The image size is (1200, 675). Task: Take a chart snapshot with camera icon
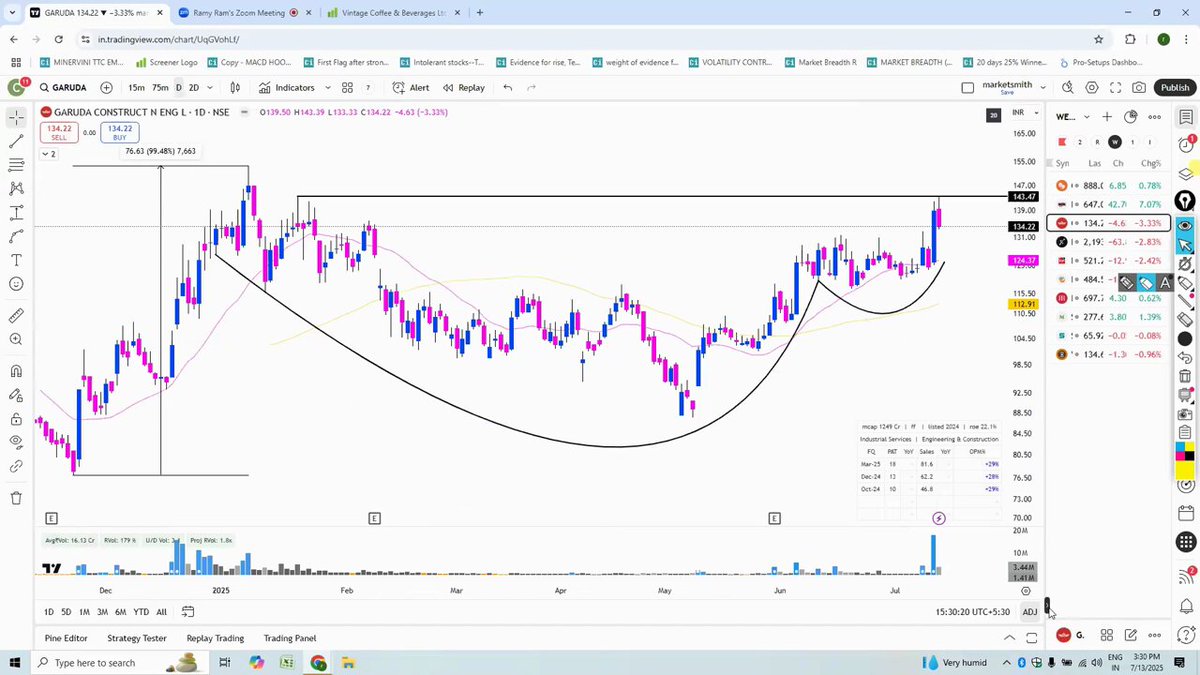(x=1139, y=87)
